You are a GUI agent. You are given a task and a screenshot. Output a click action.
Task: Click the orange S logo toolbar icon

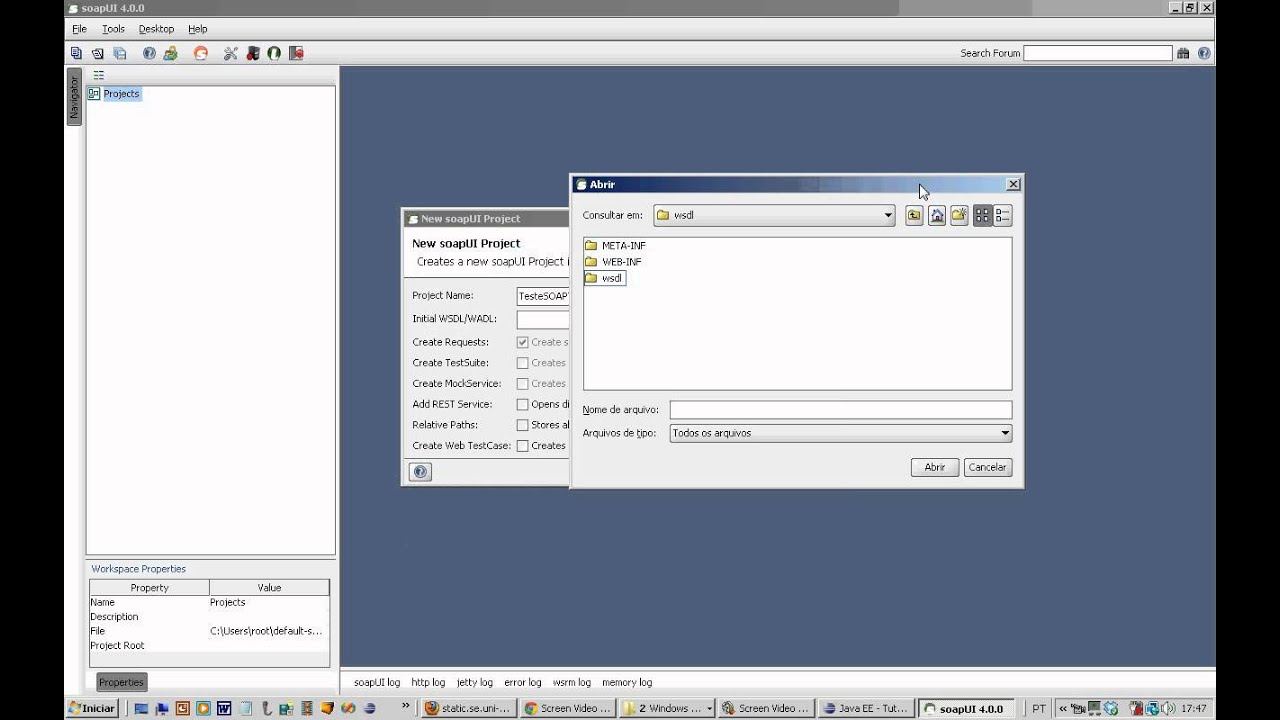coord(200,53)
